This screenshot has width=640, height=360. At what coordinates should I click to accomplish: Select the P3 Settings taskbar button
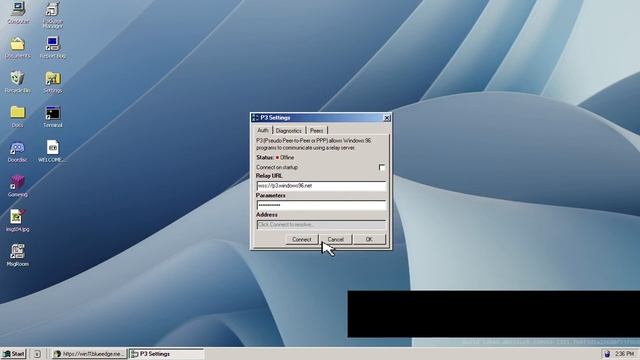pyautogui.click(x=167, y=354)
